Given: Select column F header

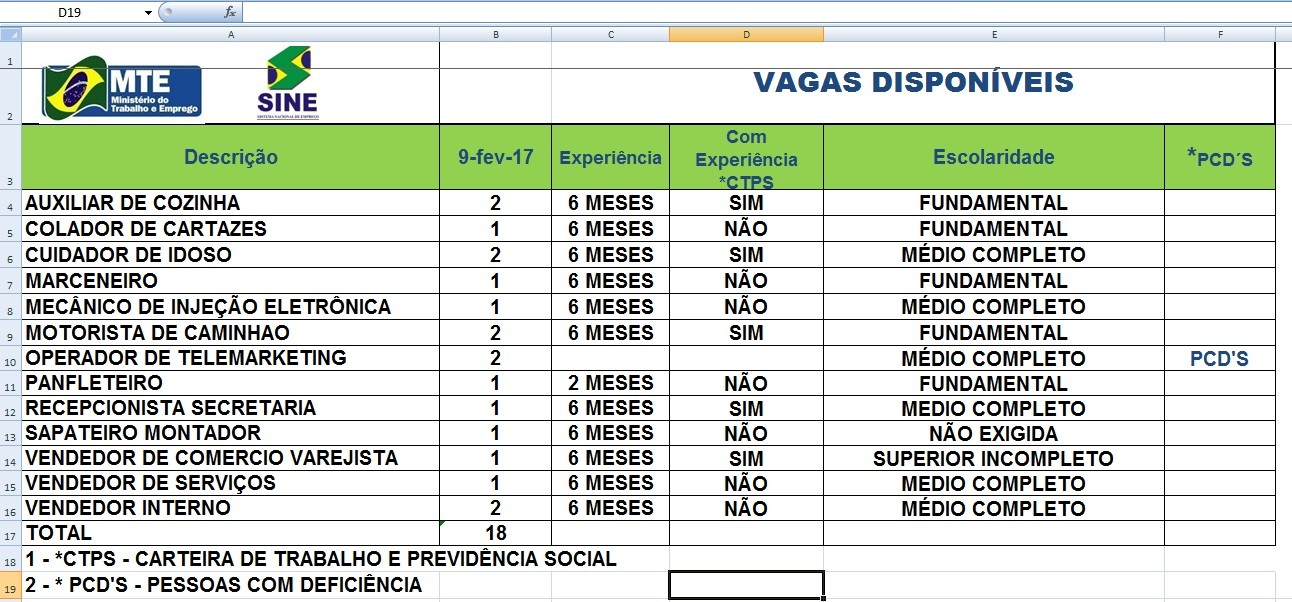Looking at the screenshot, I should [1220, 35].
